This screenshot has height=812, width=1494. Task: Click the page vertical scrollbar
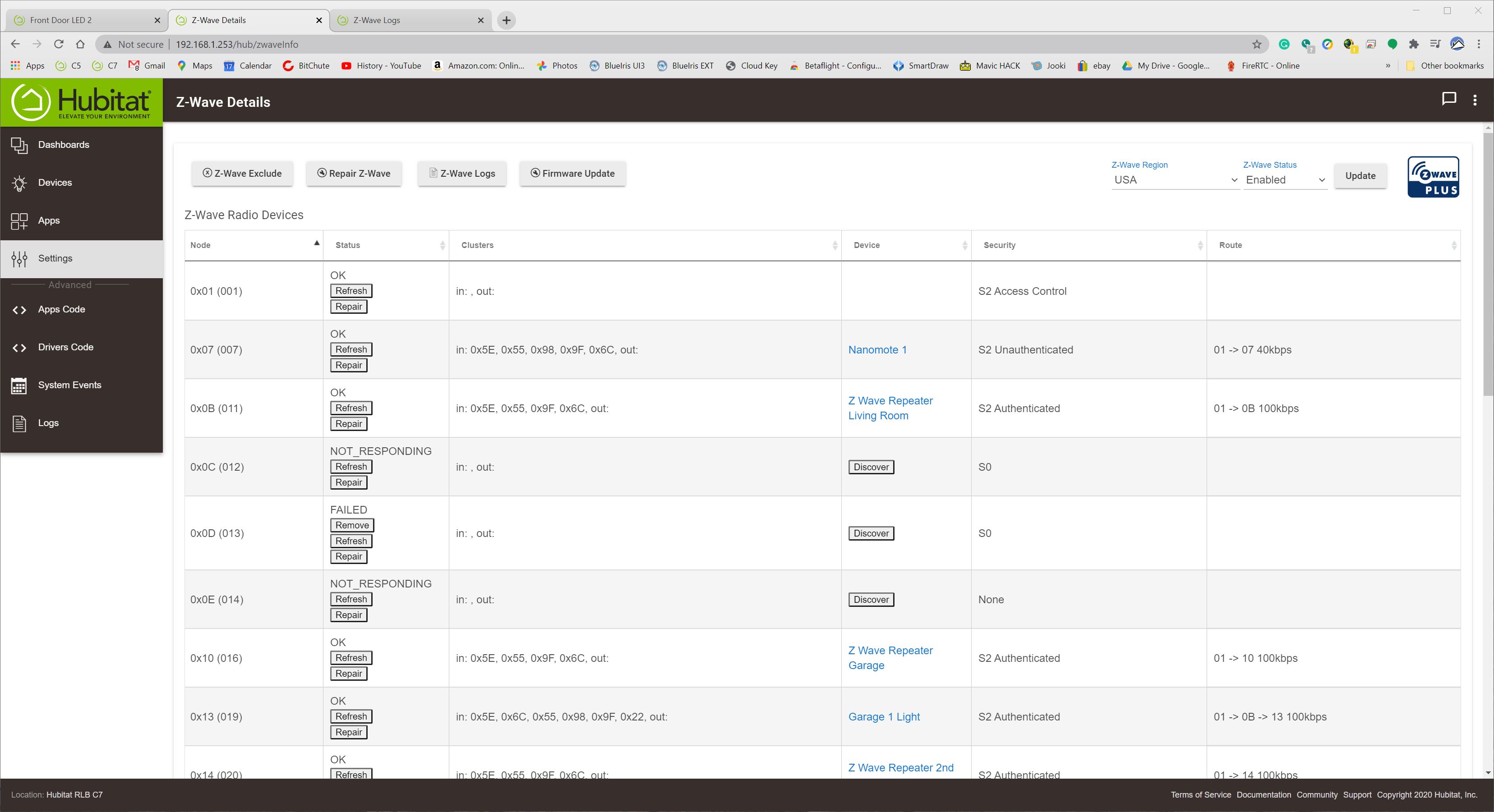[1488, 264]
